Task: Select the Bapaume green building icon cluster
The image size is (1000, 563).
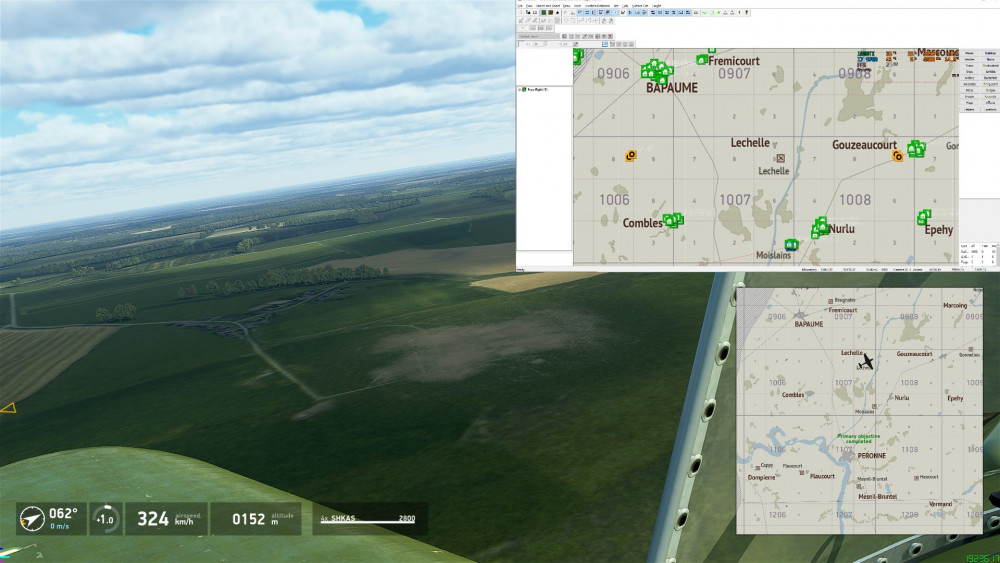Action: (656, 71)
